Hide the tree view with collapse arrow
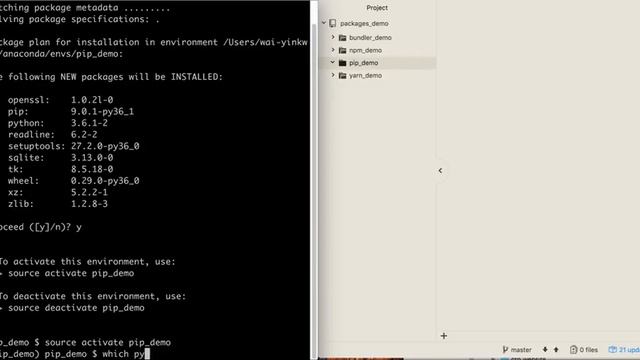 point(440,170)
